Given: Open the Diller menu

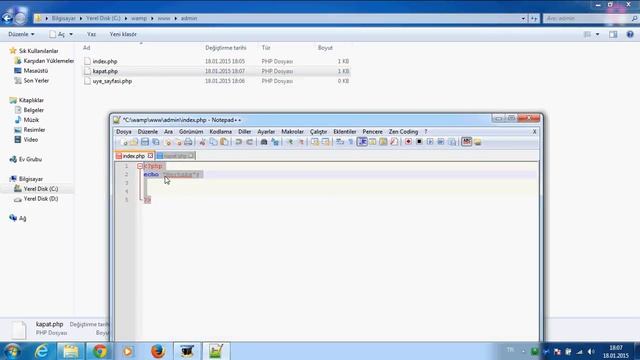Looking at the screenshot, I should [x=244, y=132].
